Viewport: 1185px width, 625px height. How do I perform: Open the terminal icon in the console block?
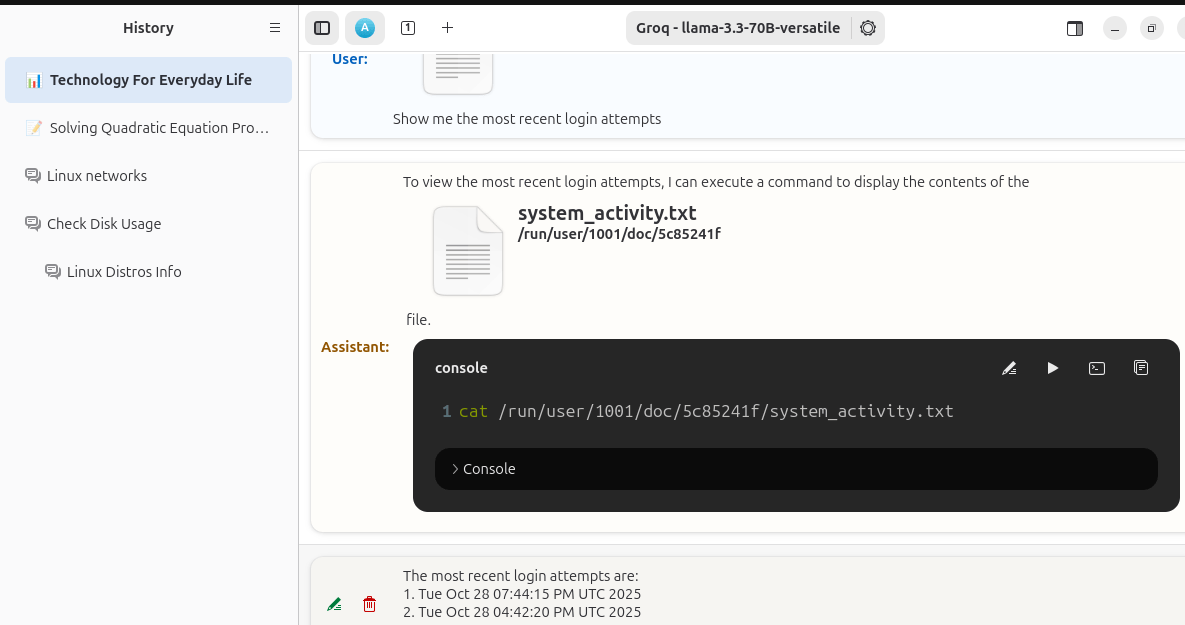click(1097, 368)
